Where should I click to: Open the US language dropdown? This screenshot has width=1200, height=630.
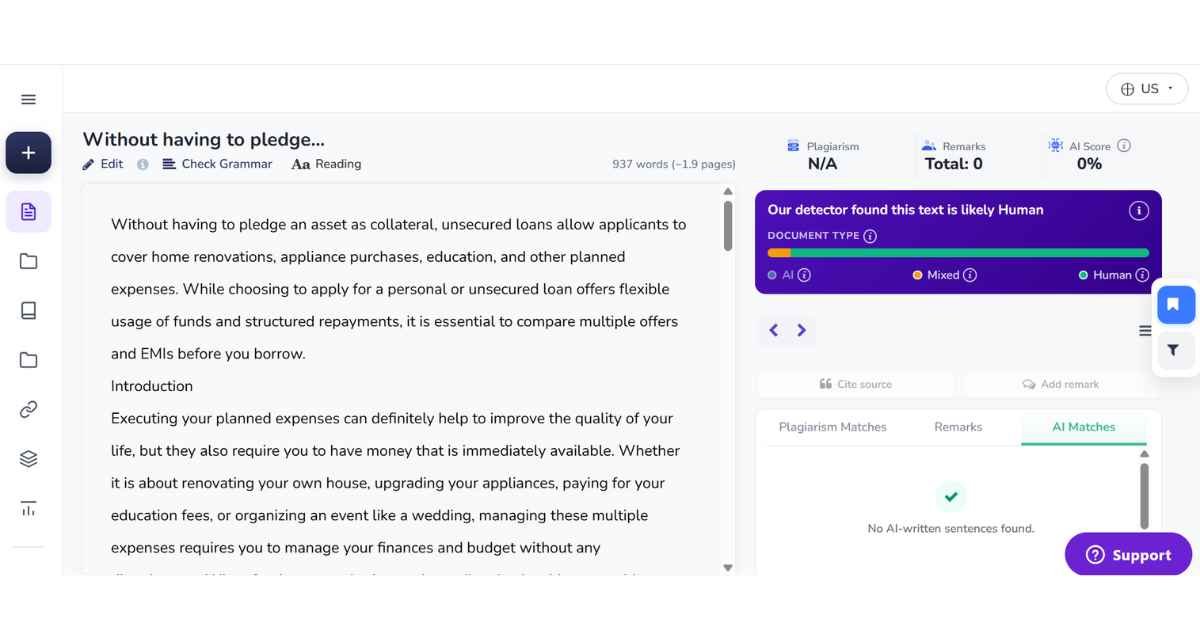[x=1147, y=89]
